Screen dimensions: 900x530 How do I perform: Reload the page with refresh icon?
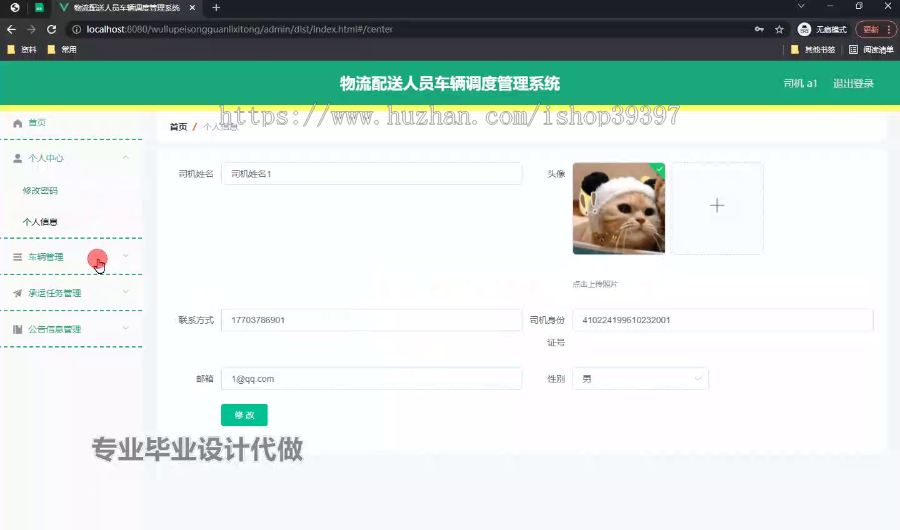pyautogui.click(x=51, y=29)
